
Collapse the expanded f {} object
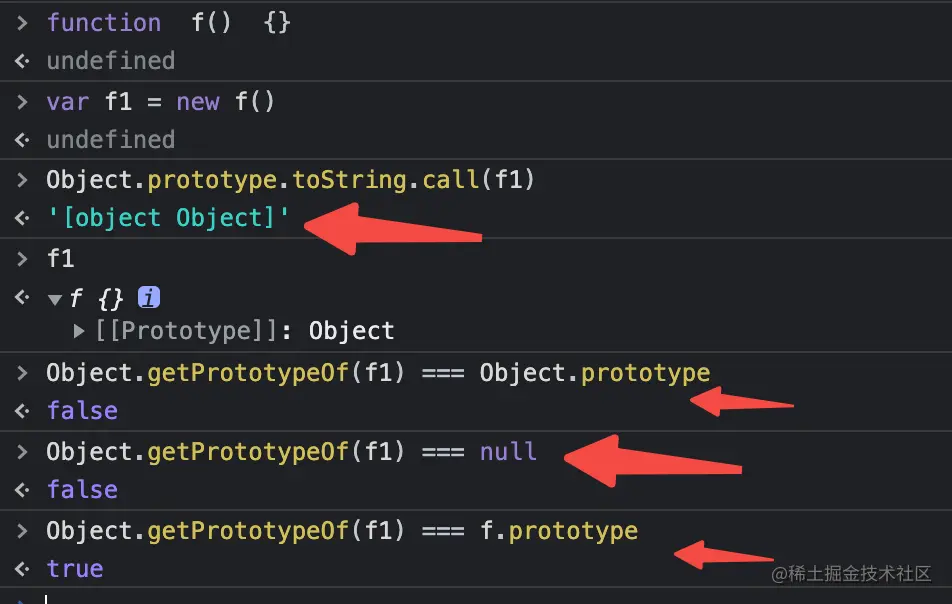(x=55, y=299)
